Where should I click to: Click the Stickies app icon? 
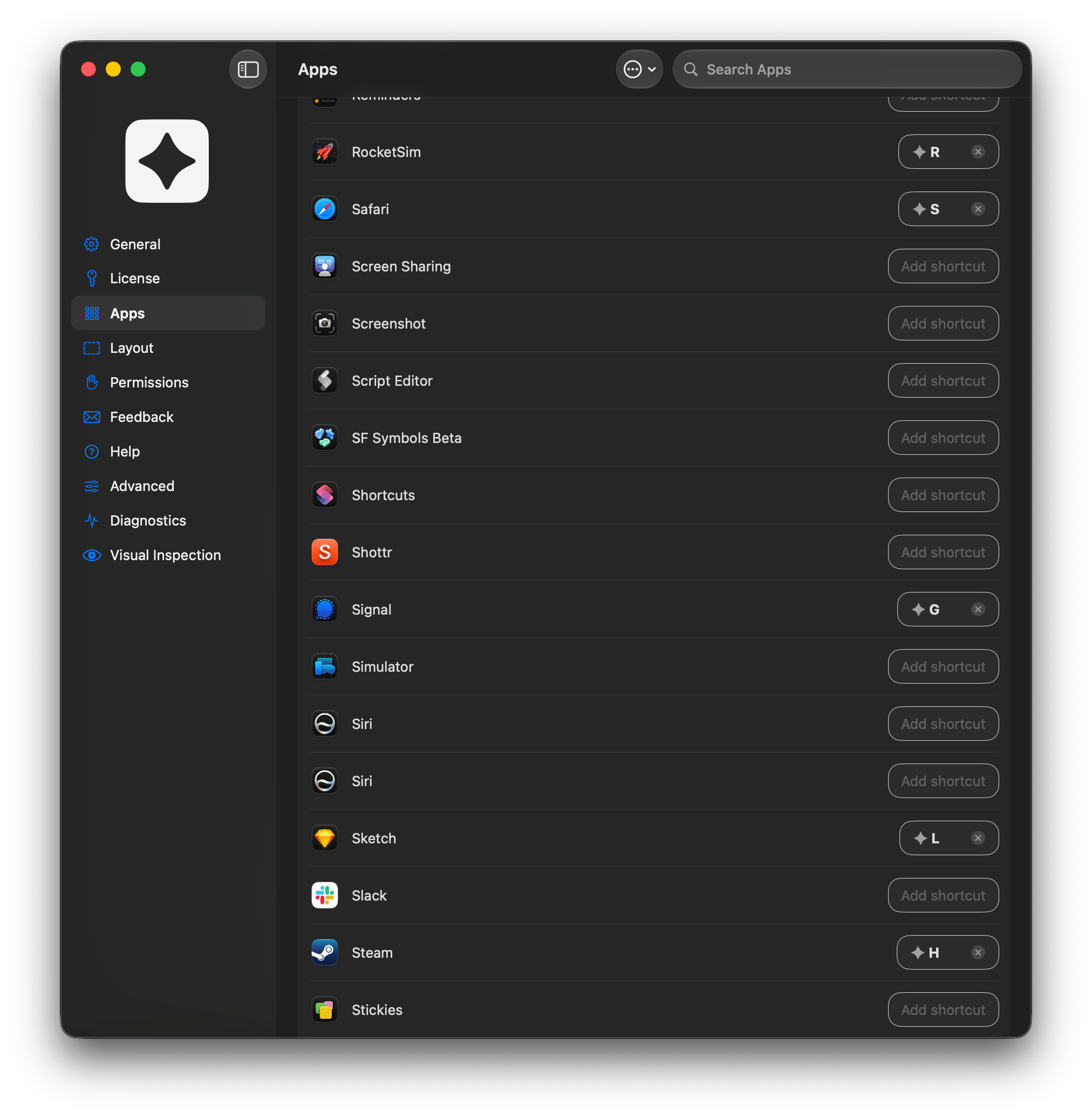[x=325, y=1010]
